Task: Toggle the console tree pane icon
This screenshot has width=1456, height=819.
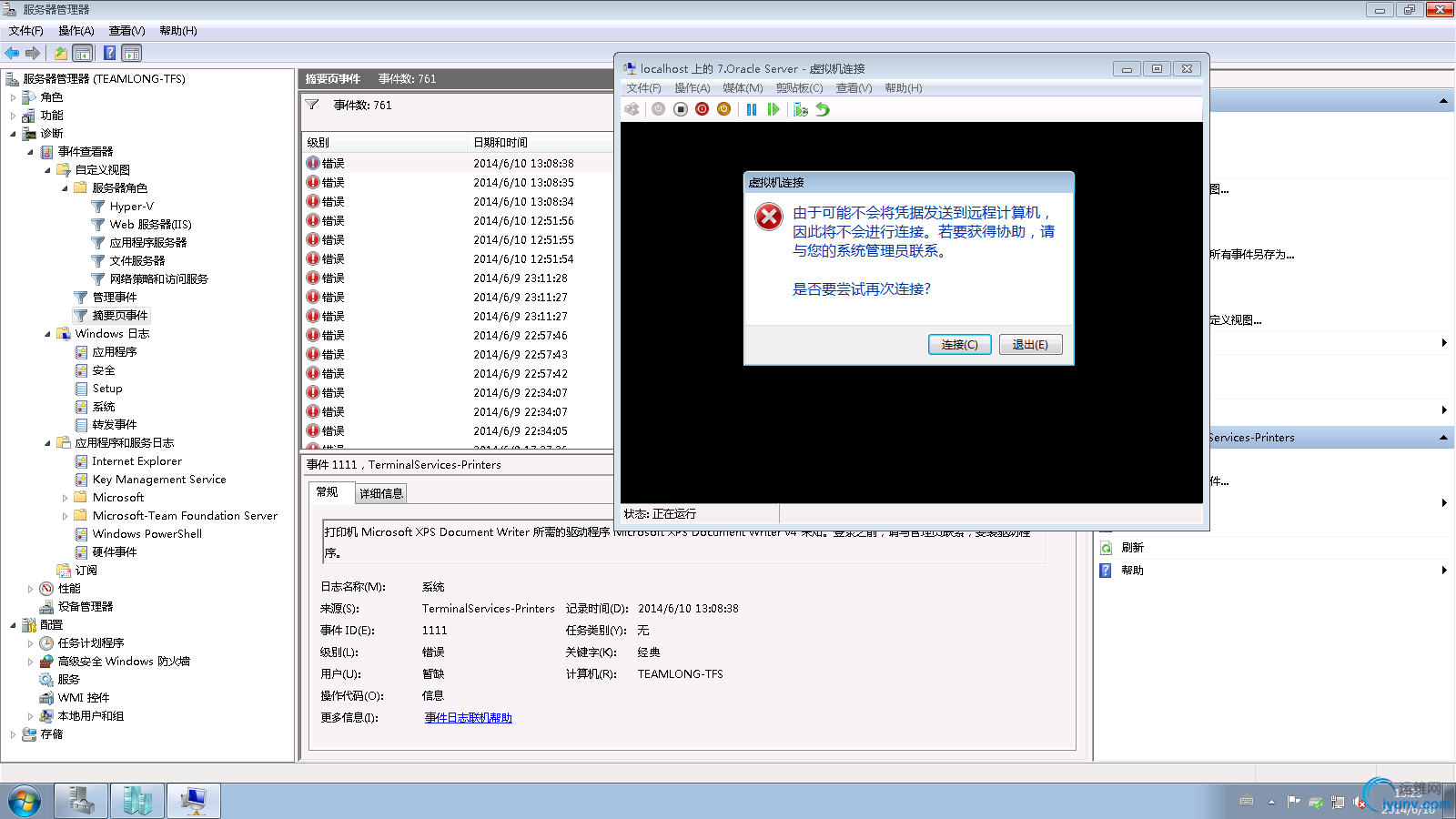Action: click(83, 53)
